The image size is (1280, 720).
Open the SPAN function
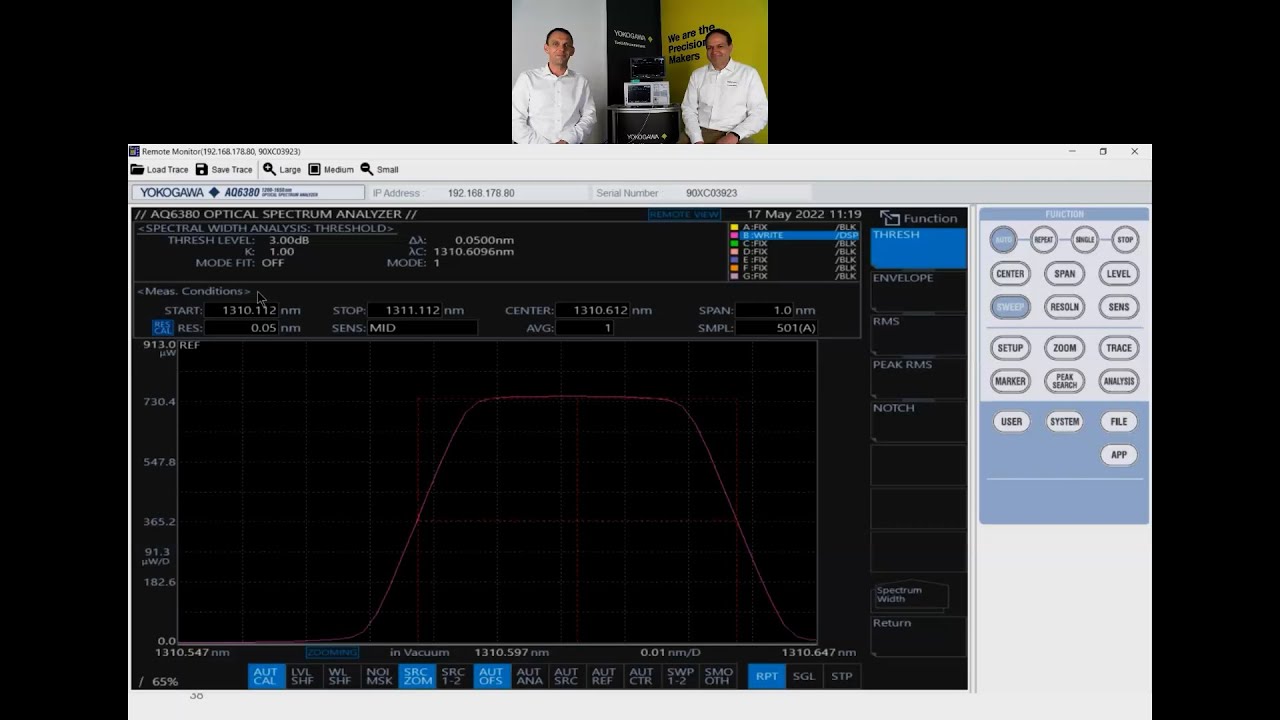click(1065, 274)
